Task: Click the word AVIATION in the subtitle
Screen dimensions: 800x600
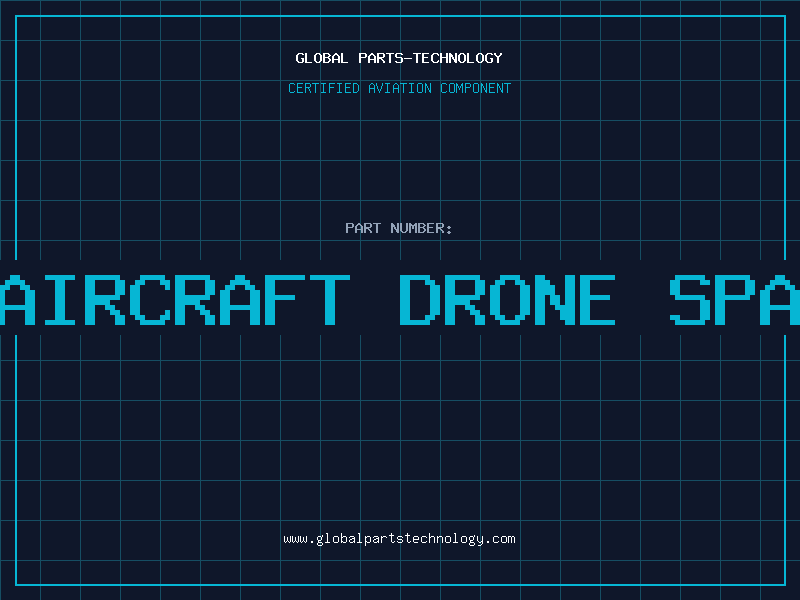Action: tap(400, 88)
